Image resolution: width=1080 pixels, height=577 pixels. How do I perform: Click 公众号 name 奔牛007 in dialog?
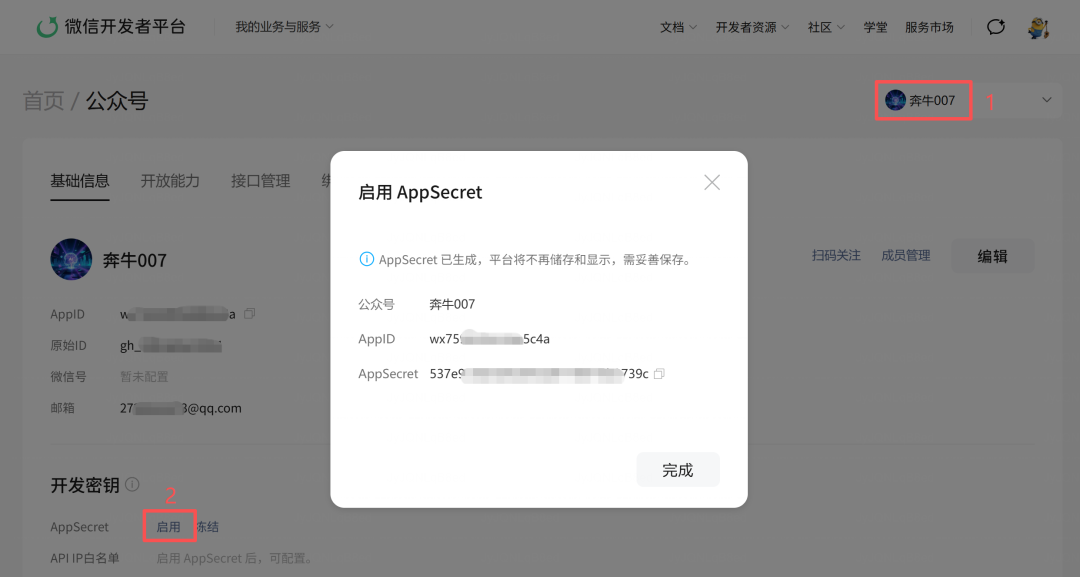point(452,304)
